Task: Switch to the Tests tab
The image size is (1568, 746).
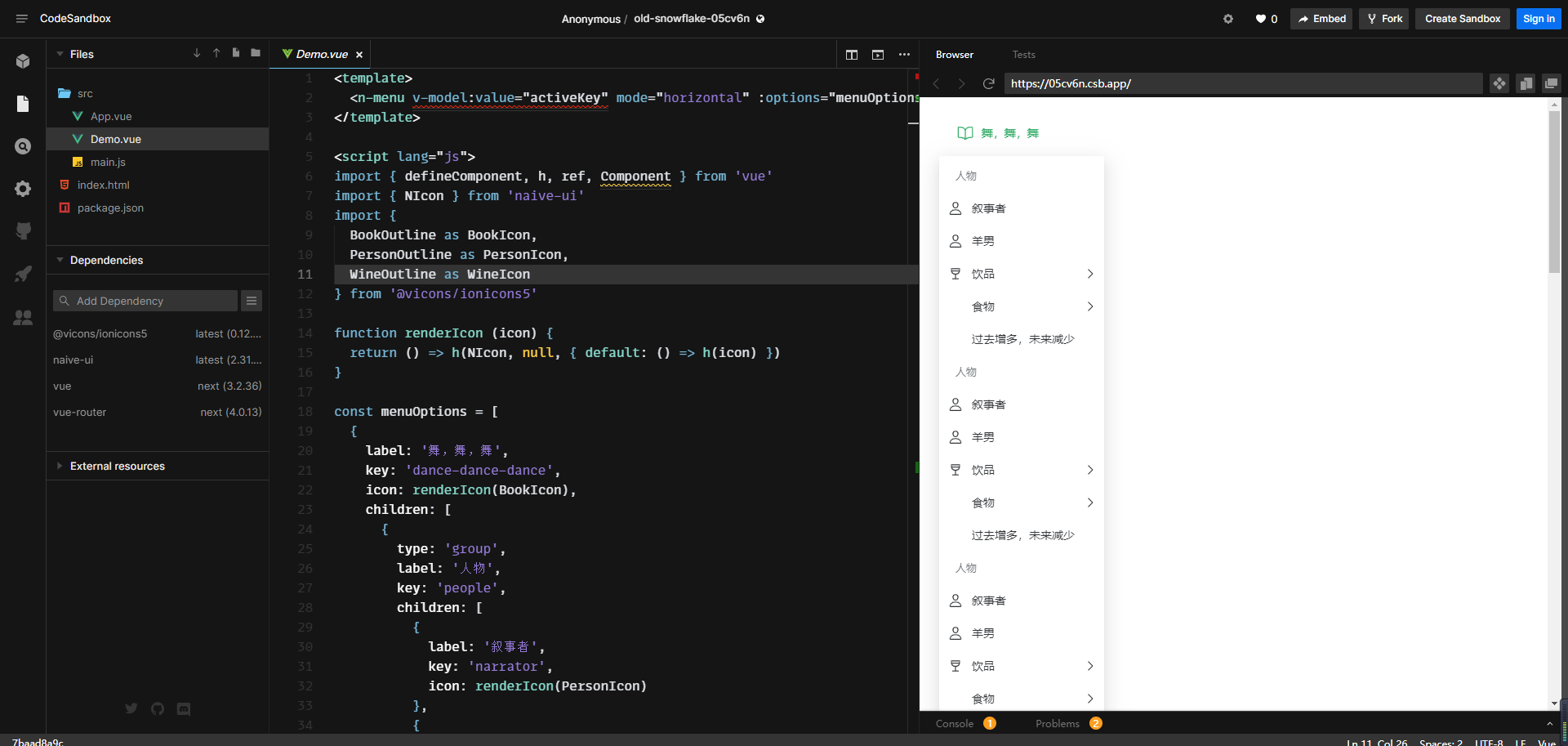Action: [x=1023, y=54]
